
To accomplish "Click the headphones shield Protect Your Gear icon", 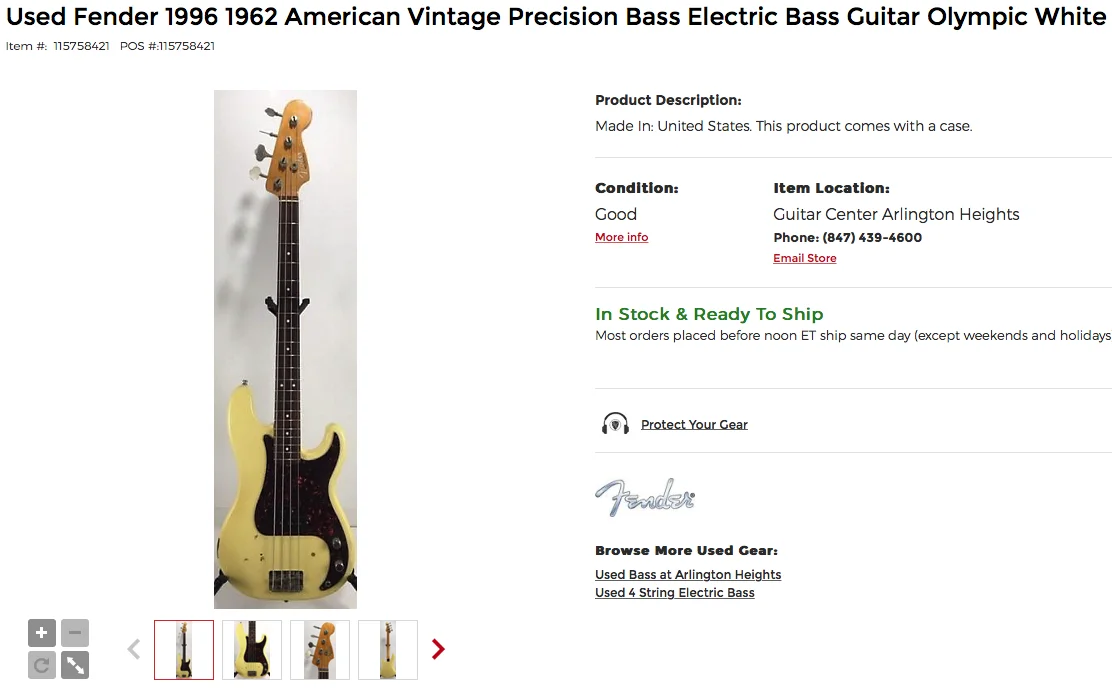I will tap(615, 424).
